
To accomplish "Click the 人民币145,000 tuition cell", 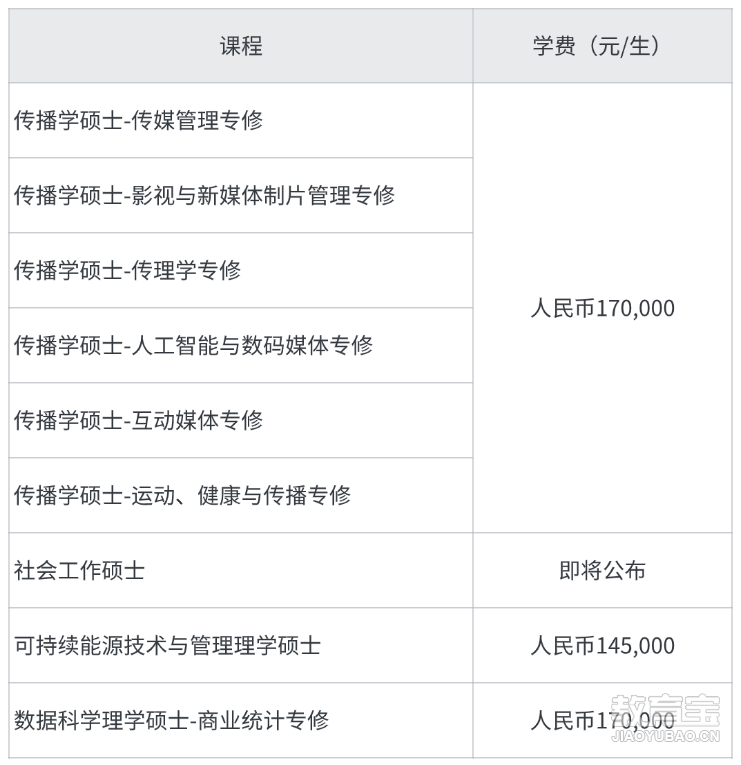I will [x=602, y=645].
